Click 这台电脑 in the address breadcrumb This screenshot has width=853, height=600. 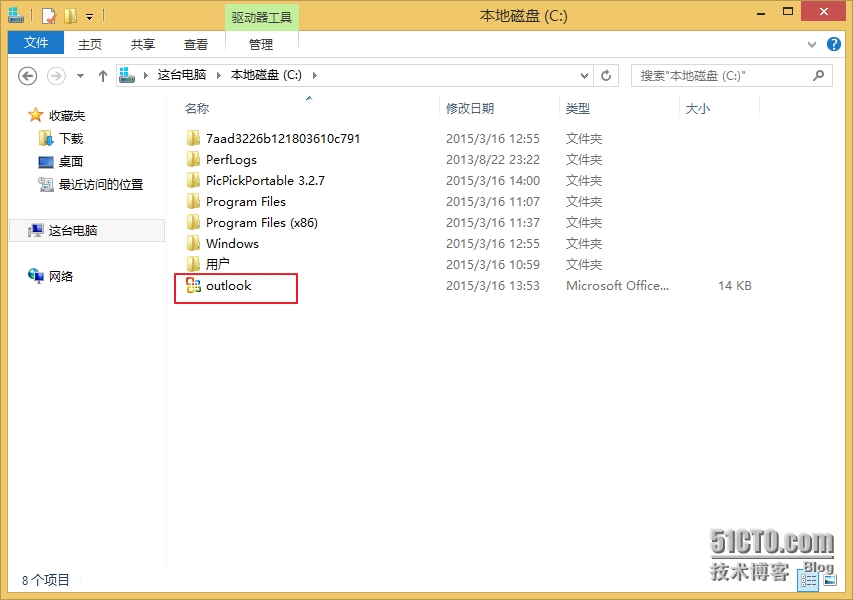click(x=182, y=75)
